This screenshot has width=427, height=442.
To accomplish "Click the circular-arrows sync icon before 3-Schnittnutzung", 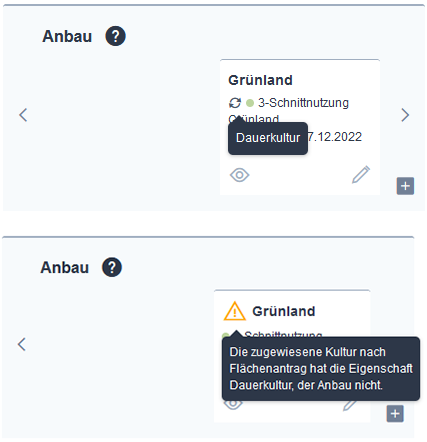I will pos(235,103).
